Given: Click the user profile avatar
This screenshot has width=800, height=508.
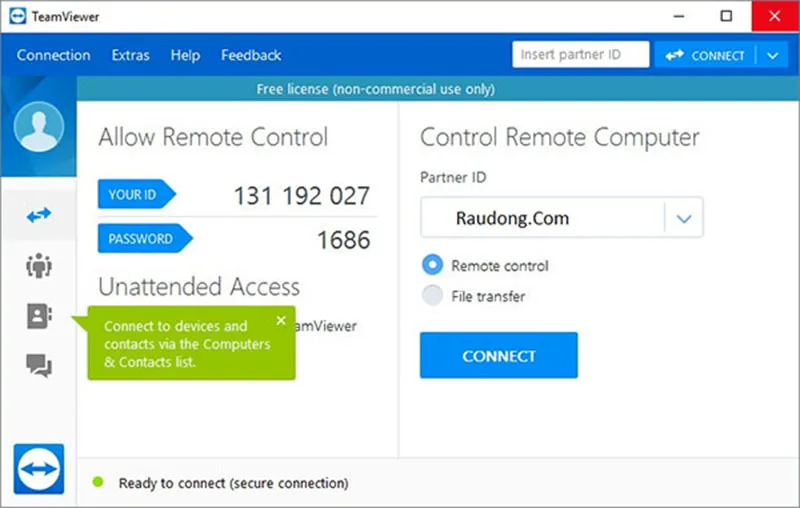Looking at the screenshot, I should pos(39,126).
